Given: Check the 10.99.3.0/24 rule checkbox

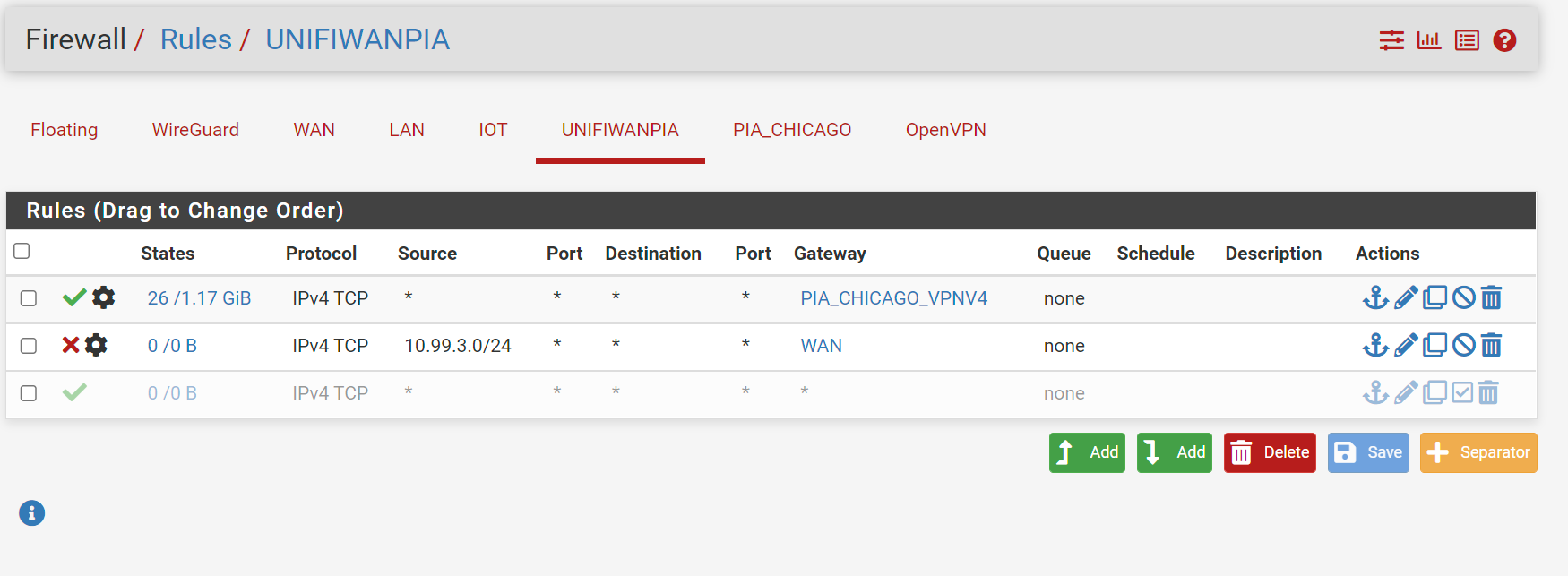Looking at the screenshot, I should tap(29, 346).
